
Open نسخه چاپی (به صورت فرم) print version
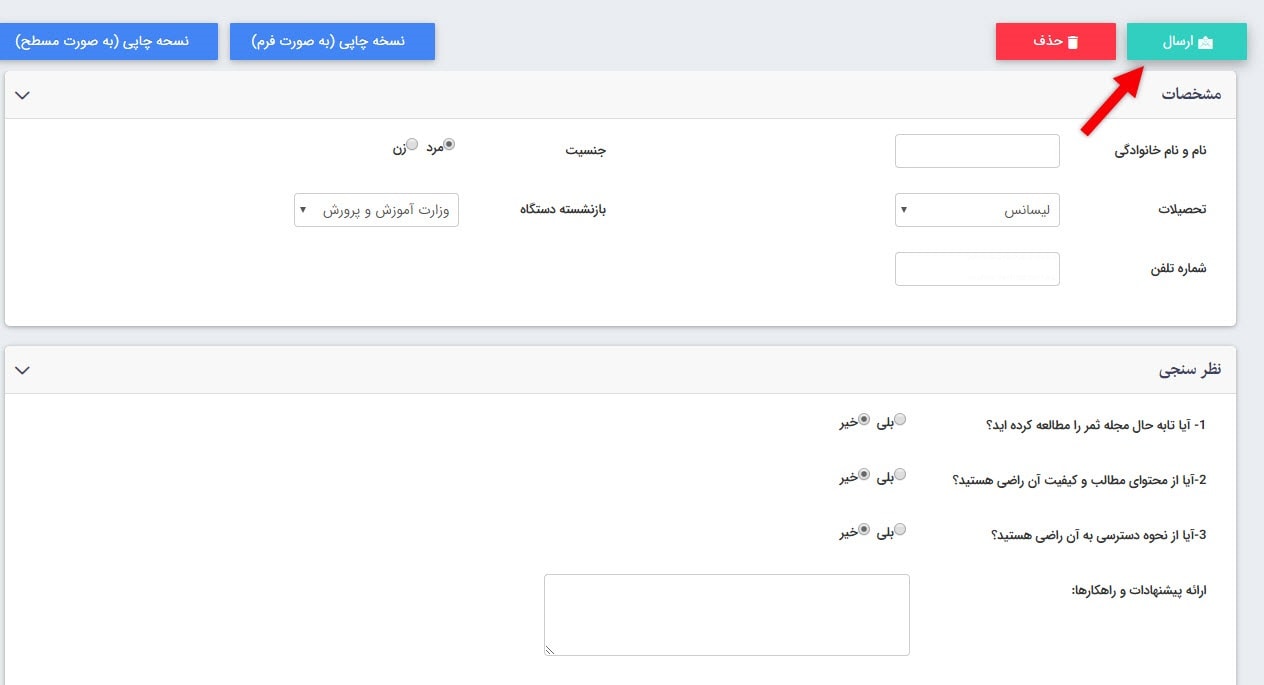click(332, 41)
